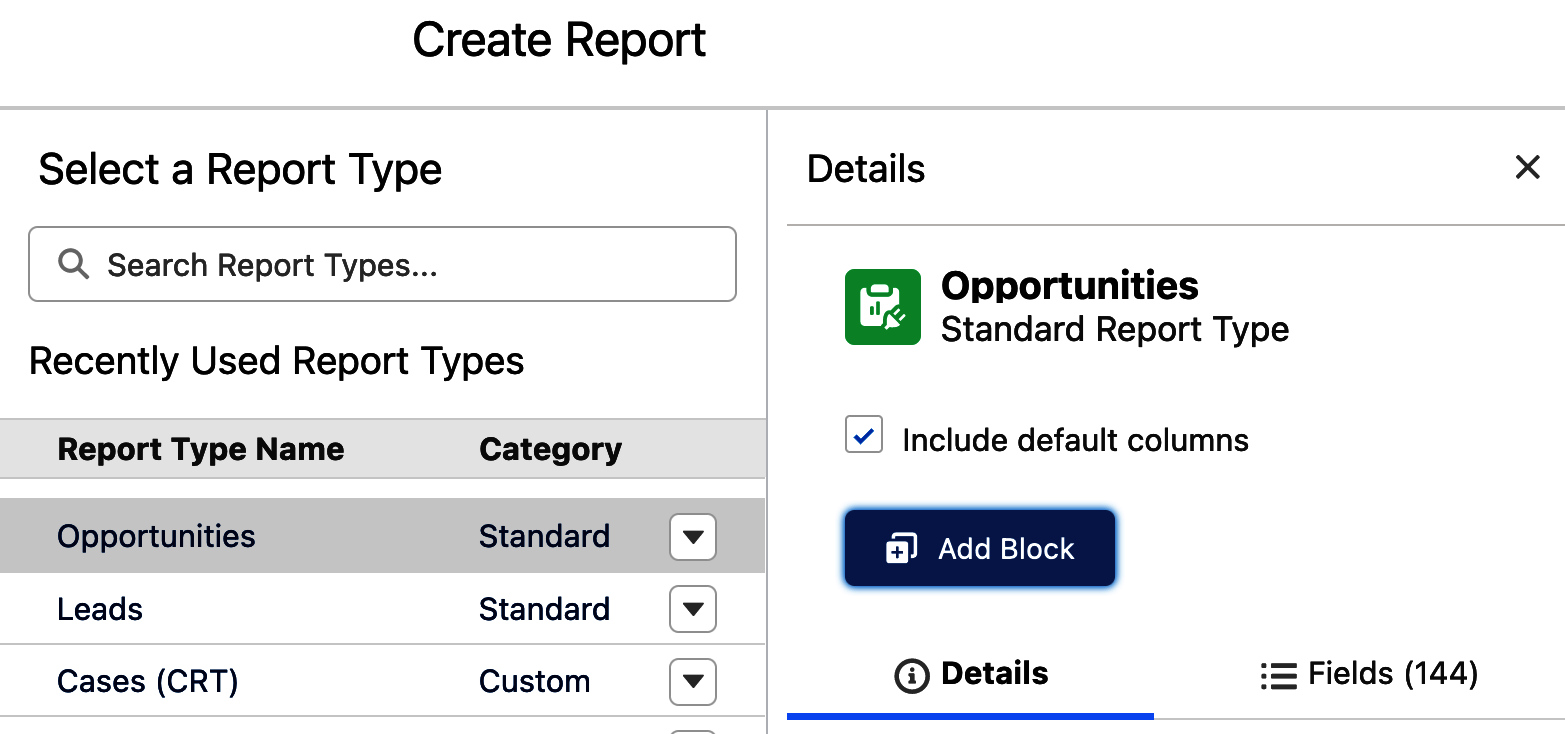Click the Standard Report Type subtitle

click(x=1114, y=329)
